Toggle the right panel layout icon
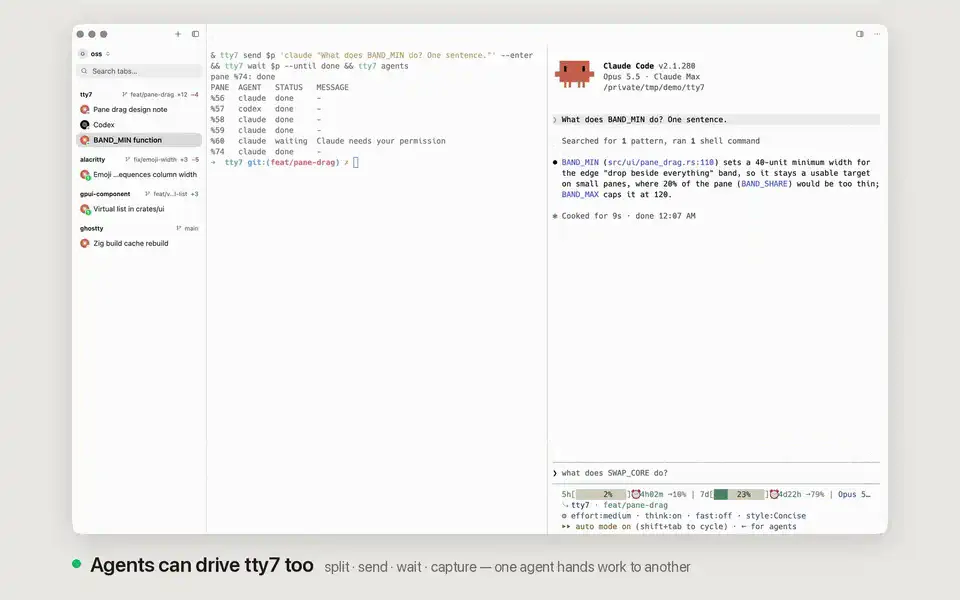960x600 pixels. [860, 34]
